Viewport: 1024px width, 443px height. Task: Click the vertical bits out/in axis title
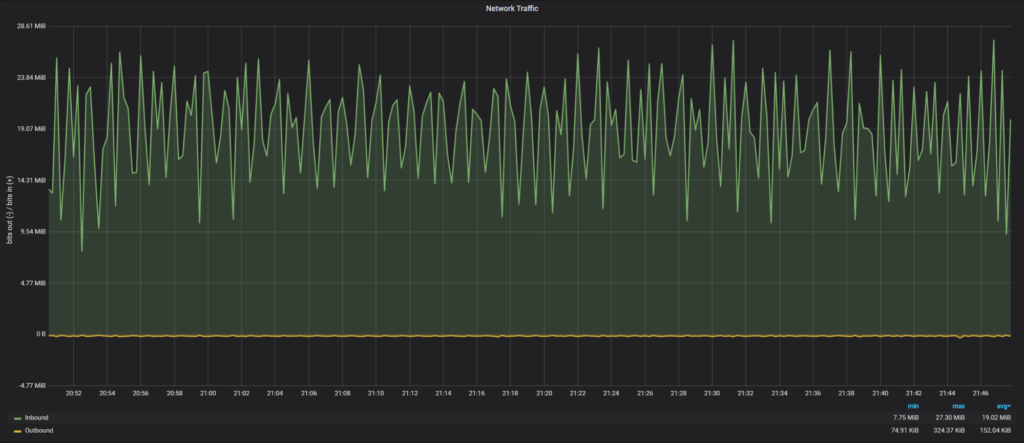coord(10,205)
